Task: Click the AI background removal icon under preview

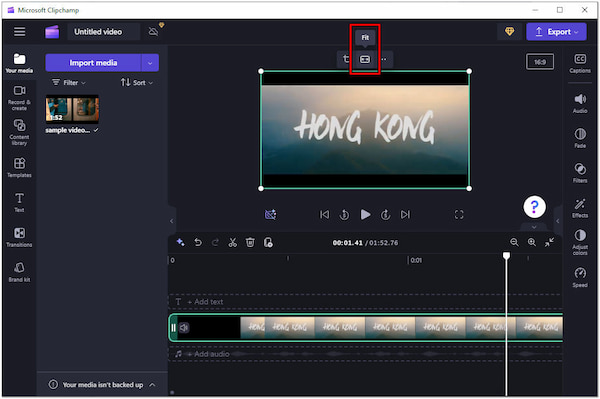Action: tap(270, 215)
